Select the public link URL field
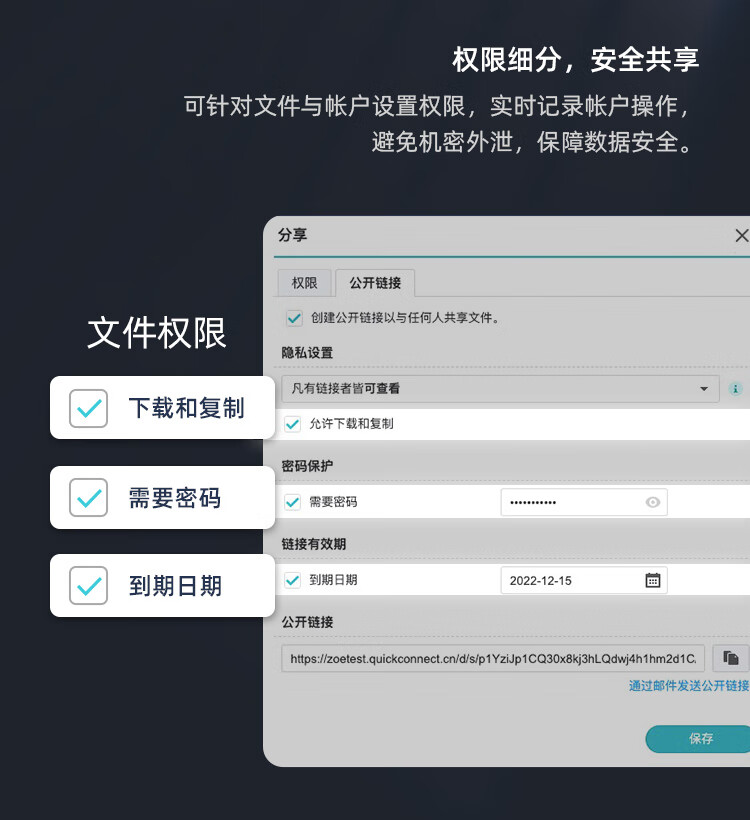 (x=494, y=658)
